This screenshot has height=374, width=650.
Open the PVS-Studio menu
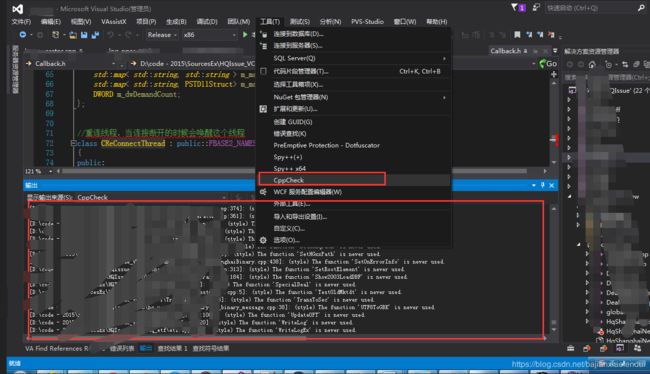click(x=367, y=22)
